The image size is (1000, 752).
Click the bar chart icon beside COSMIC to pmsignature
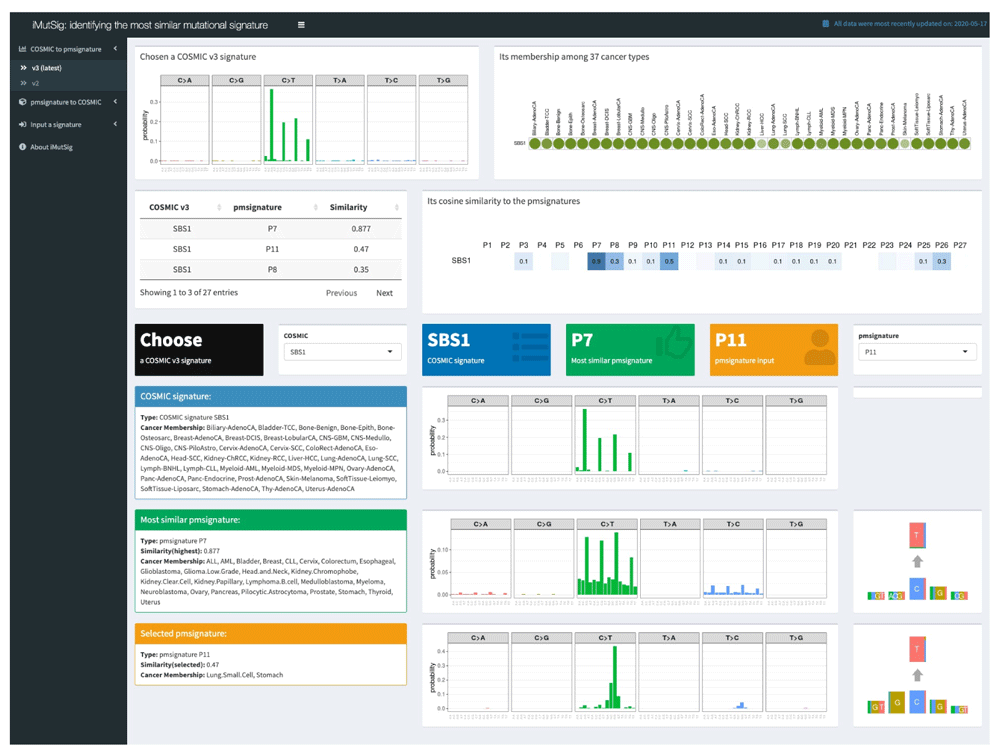click(x=23, y=49)
